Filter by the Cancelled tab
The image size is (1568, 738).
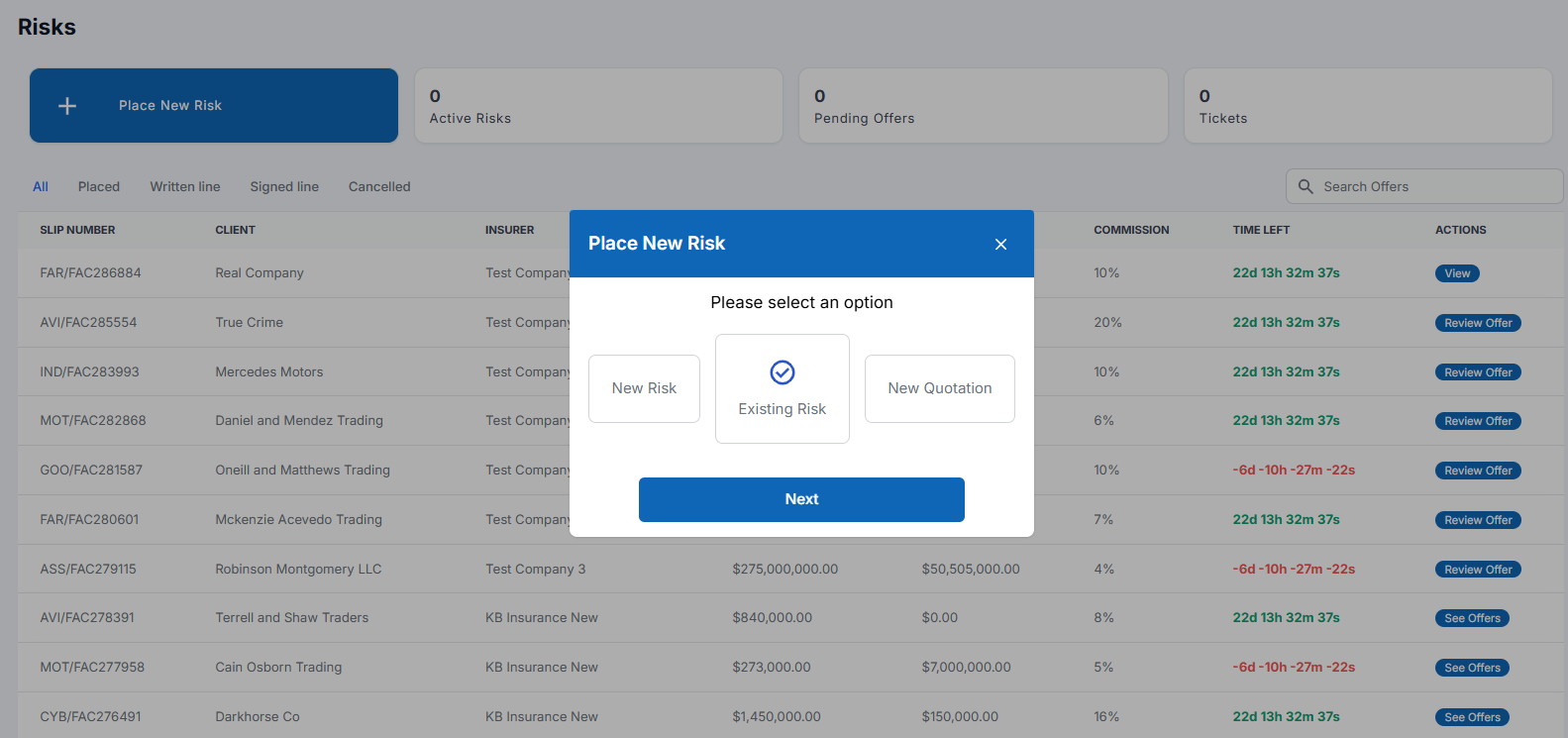point(379,186)
